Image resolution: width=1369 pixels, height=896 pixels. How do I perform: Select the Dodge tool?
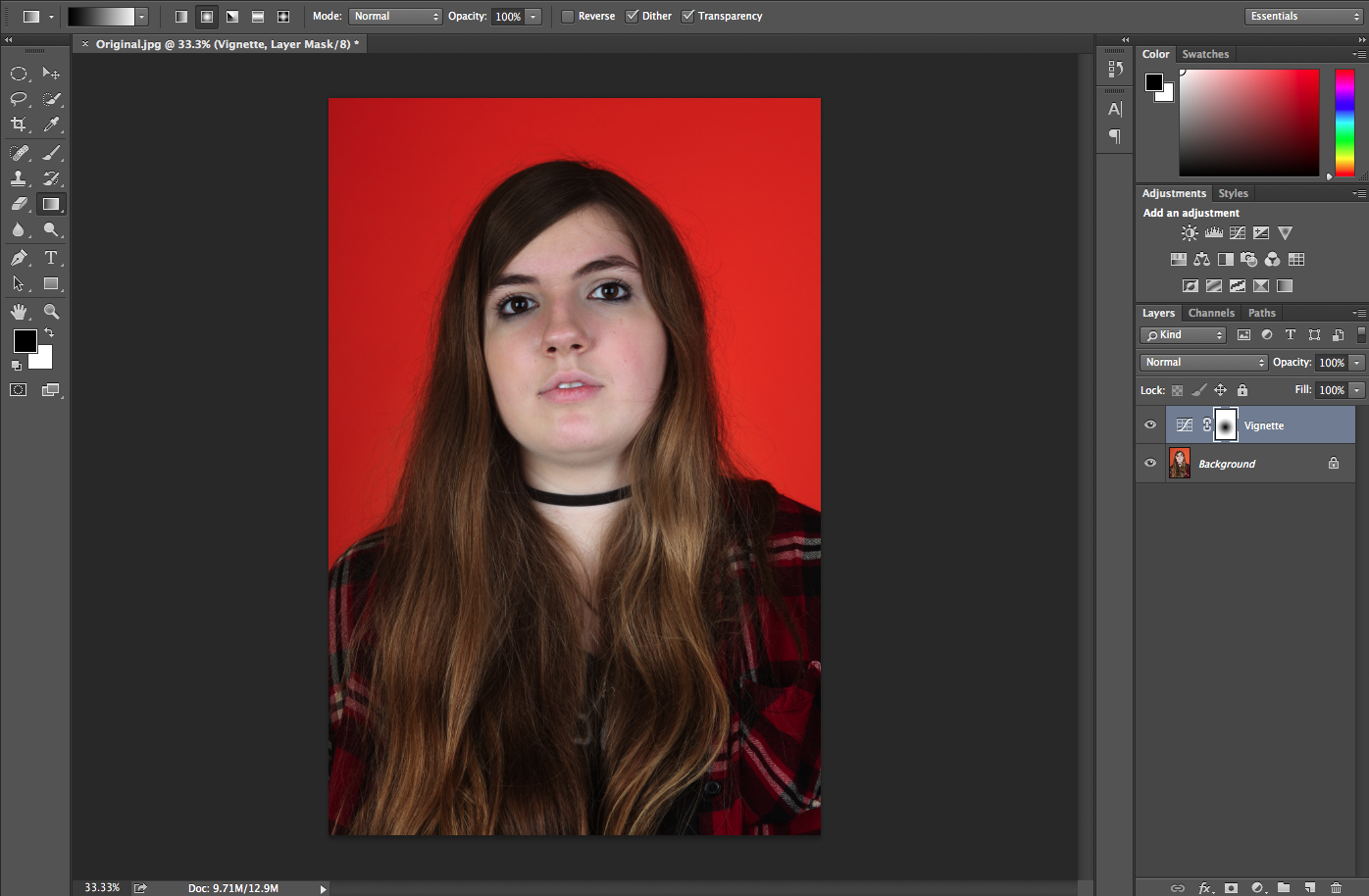pos(51,229)
